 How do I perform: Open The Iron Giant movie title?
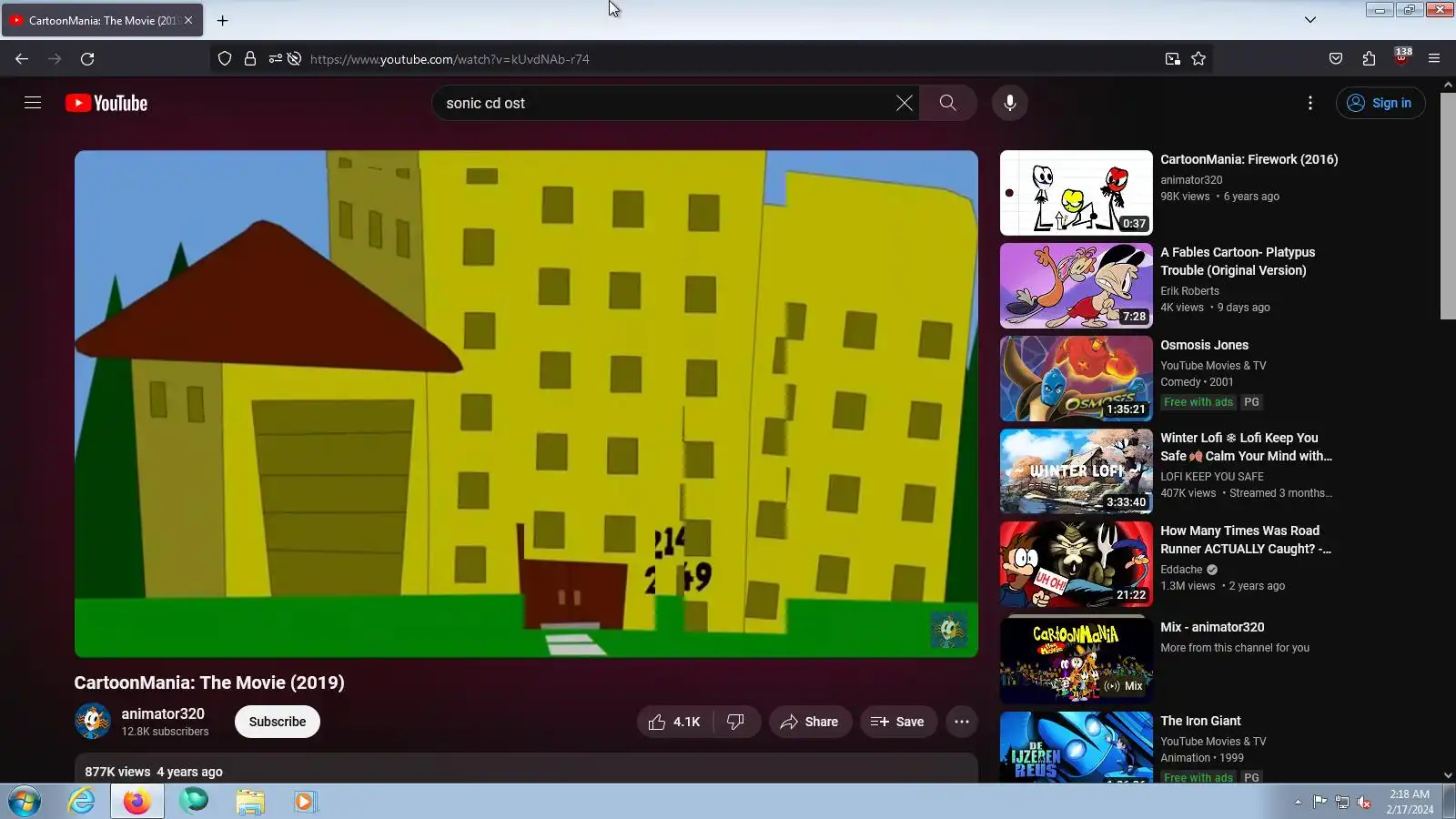[x=1200, y=721]
